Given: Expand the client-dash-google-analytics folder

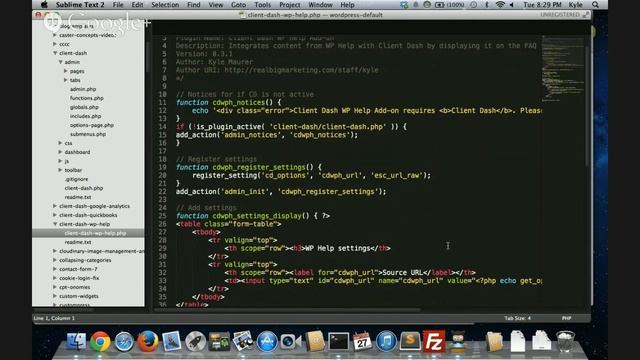Looking at the screenshot, I should [x=55, y=206].
